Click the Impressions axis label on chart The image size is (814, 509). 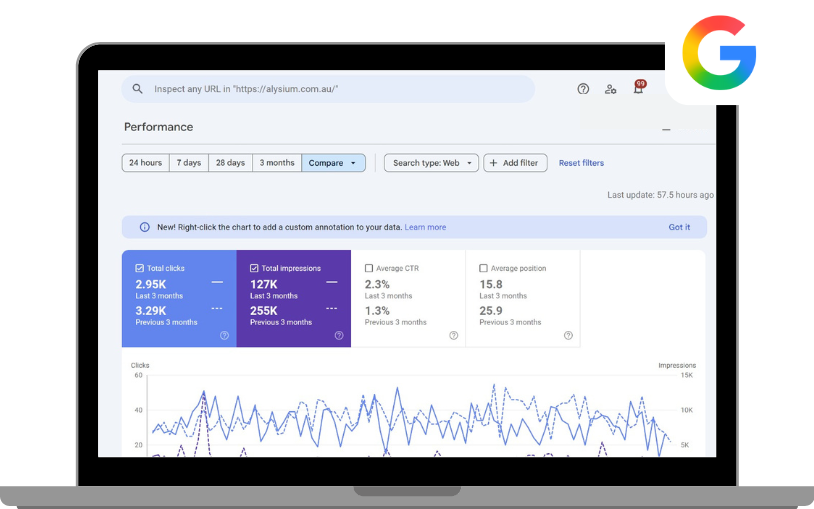[x=677, y=365]
